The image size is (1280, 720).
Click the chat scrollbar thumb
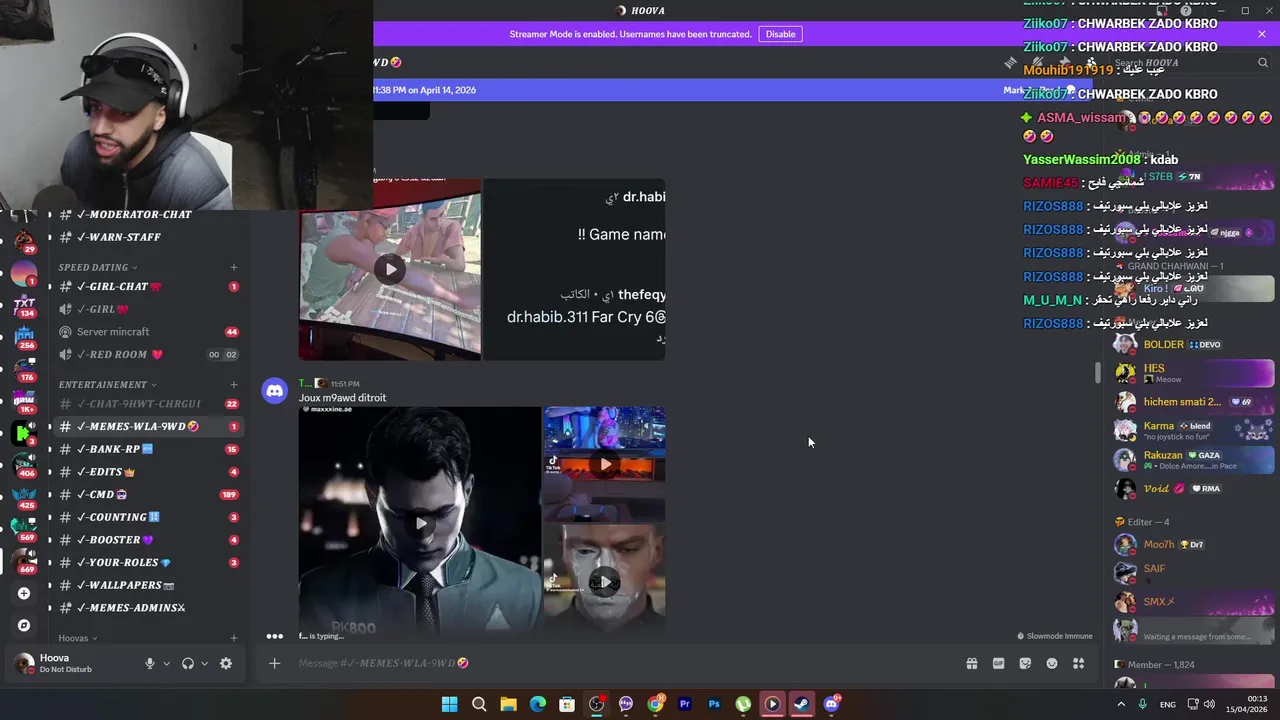point(1097,372)
